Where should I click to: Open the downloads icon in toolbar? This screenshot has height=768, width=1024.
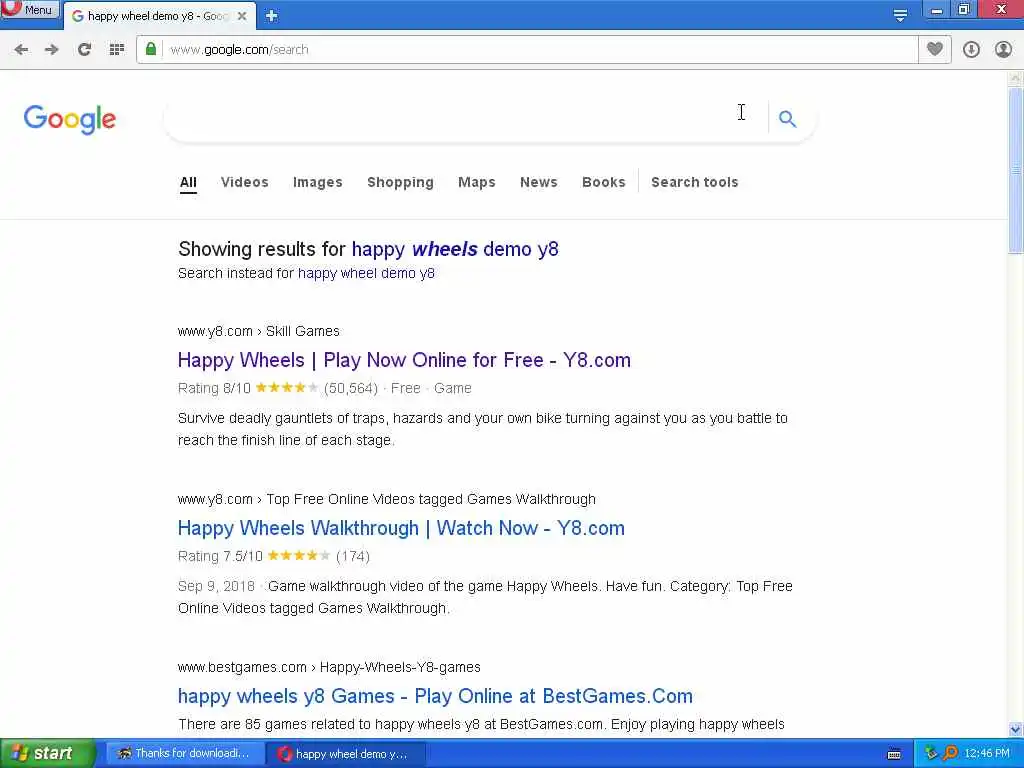click(x=971, y=50)
